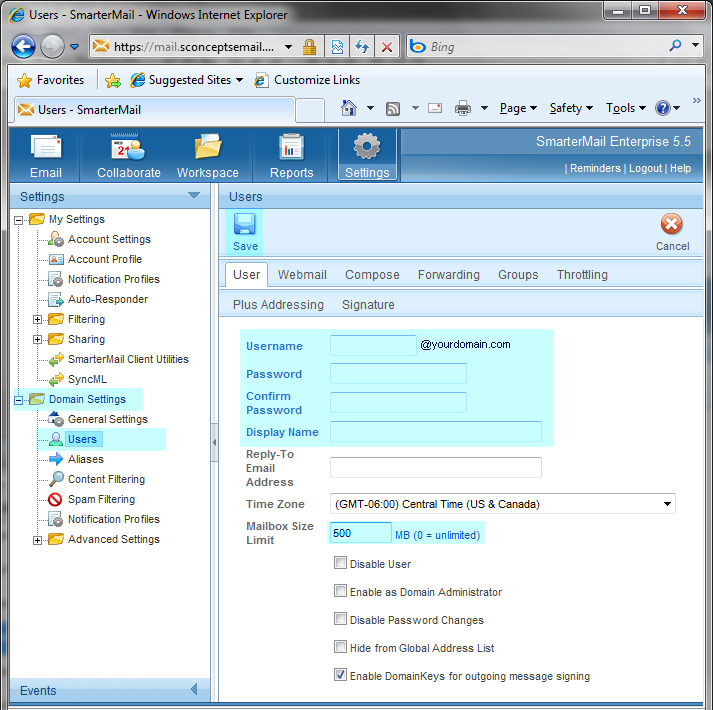The image size is (713, 710).
Task: Click the Logout link
Action: pyautogui.click(x=645, y=169)
